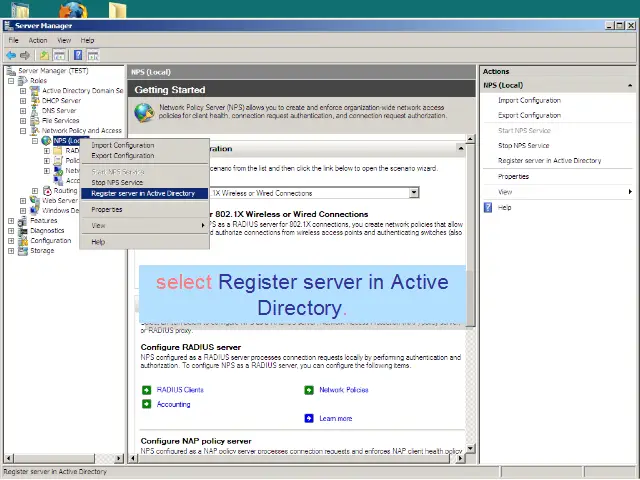The width and height of the screenshot is (640, 480).
Task: Click Register server in Active Directory in Actions
Action: tap(550, 160)
